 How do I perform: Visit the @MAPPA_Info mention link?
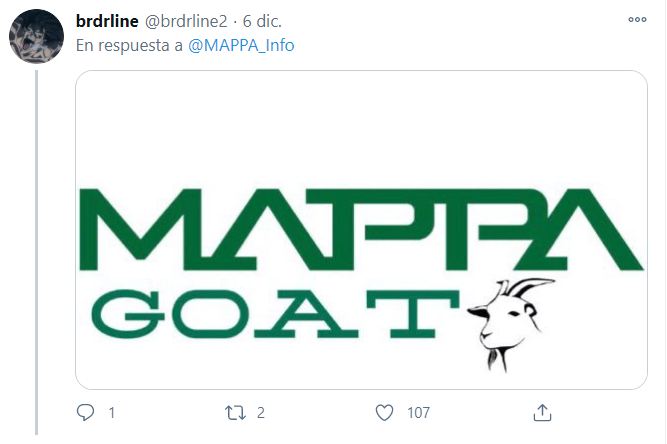[x=241, y=46]
